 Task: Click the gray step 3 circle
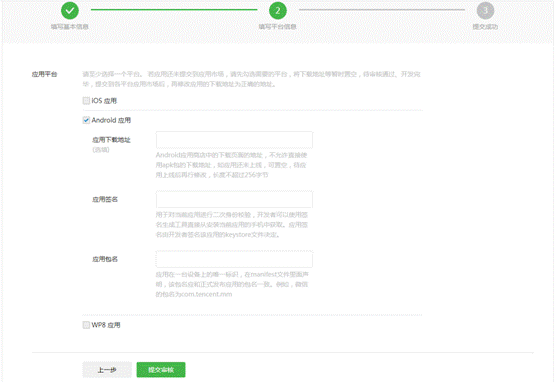pyautogui.click(x=485, y=10)
